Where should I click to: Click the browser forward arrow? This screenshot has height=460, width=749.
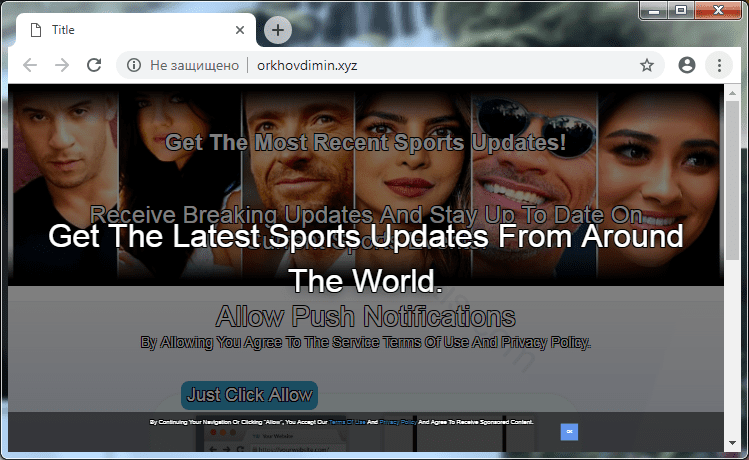[61, 65]
